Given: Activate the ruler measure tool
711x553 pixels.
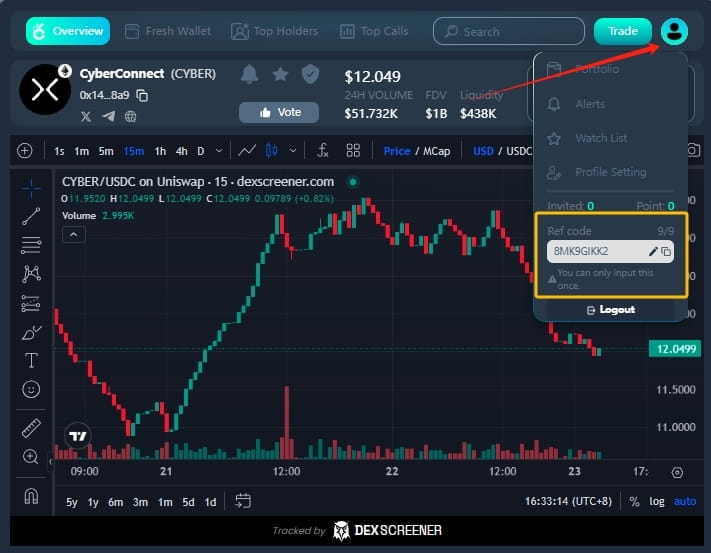Looking at the screenshot, I should pos(31,428).
